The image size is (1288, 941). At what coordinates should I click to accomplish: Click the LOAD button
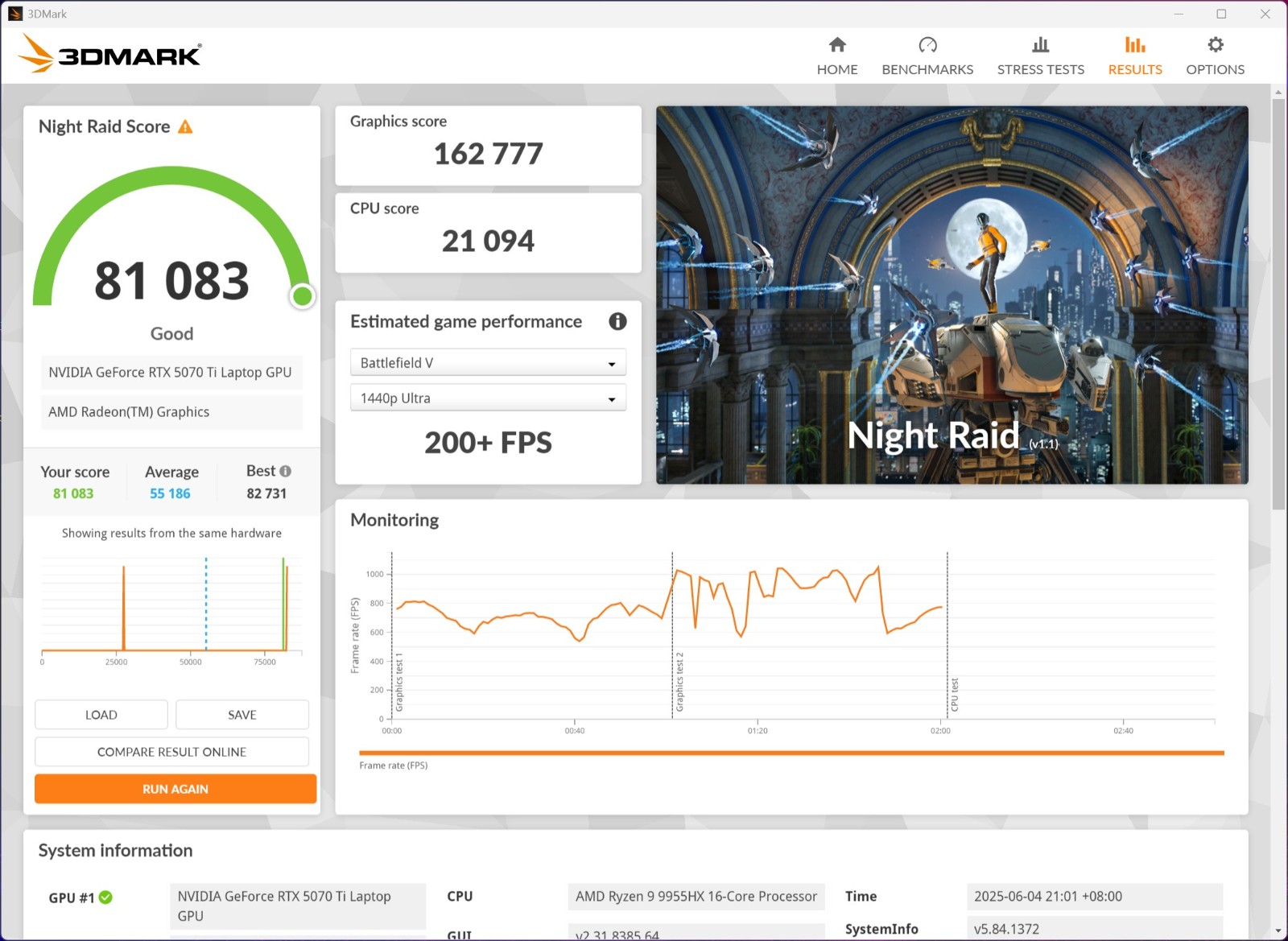pyautogui.click(x=101, y=715)
